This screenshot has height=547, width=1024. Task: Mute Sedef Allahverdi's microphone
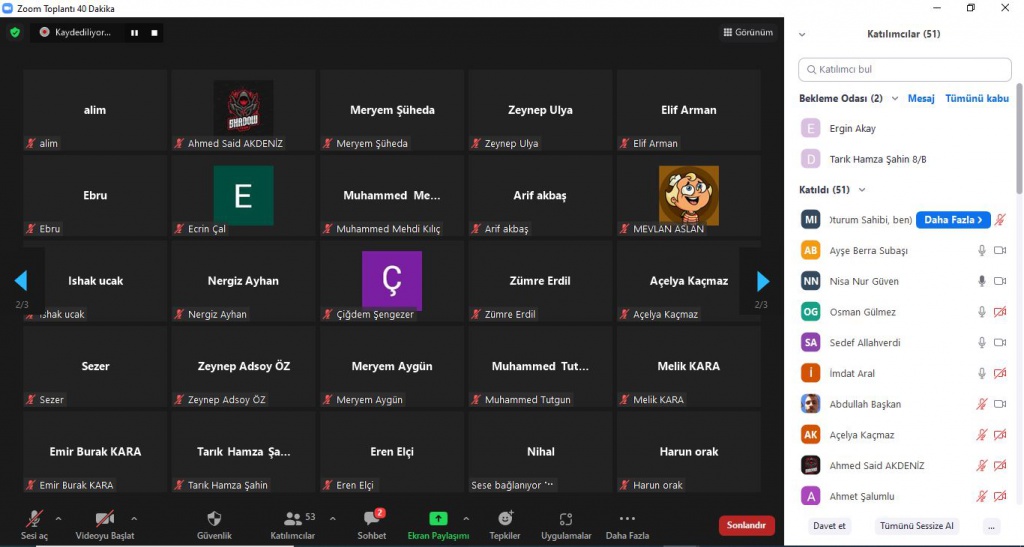coord(982,343)
